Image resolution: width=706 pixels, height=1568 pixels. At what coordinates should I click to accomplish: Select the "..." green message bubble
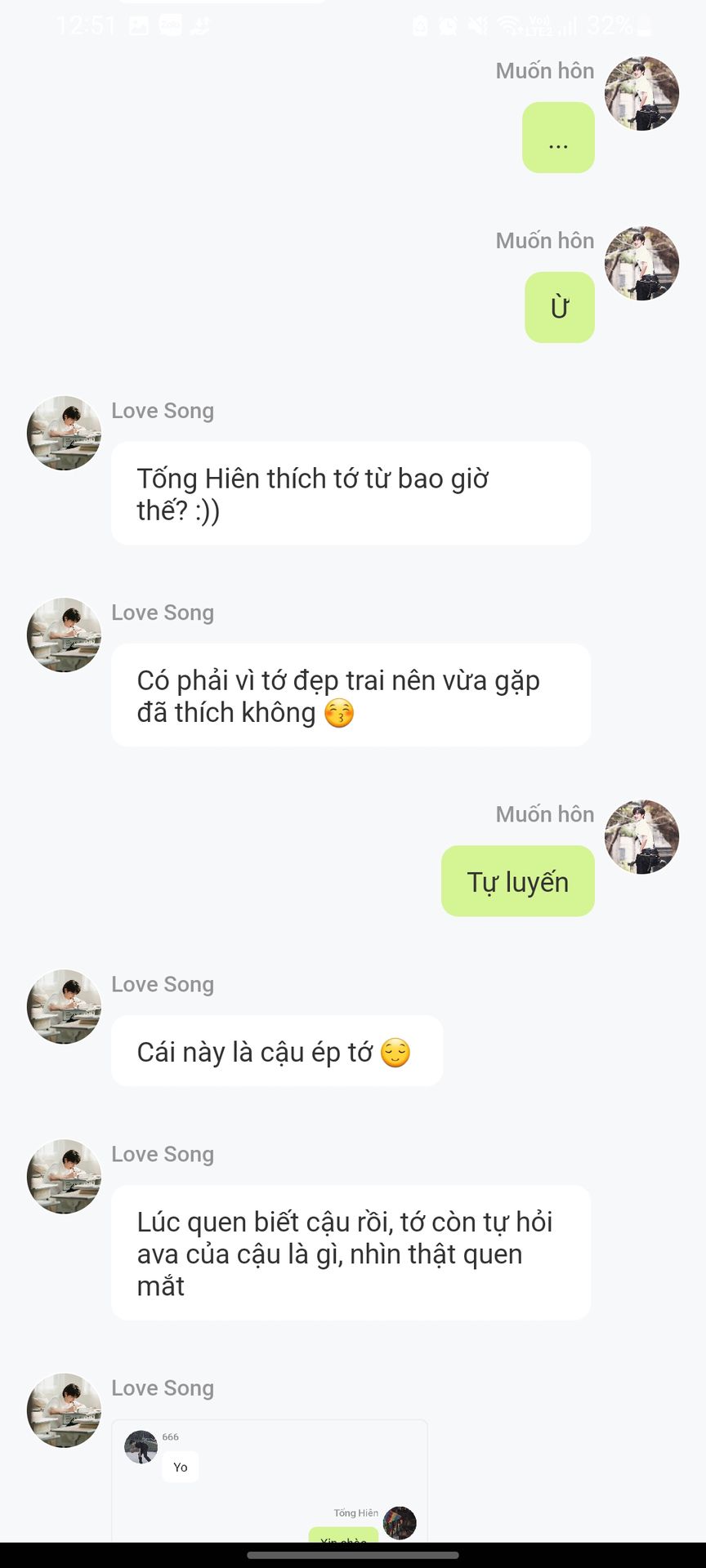(558, 137)
